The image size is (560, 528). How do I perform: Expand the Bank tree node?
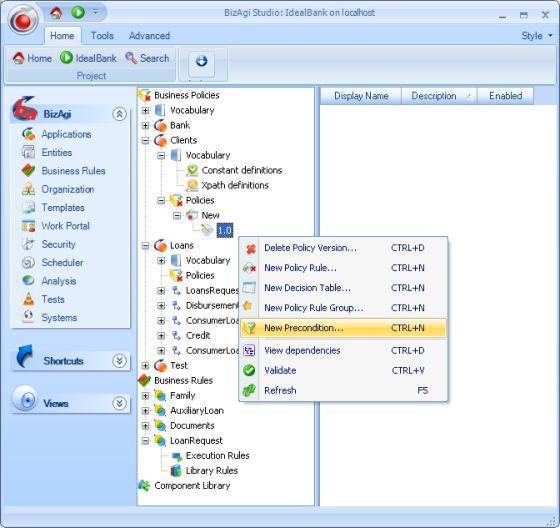click(145, 125)
